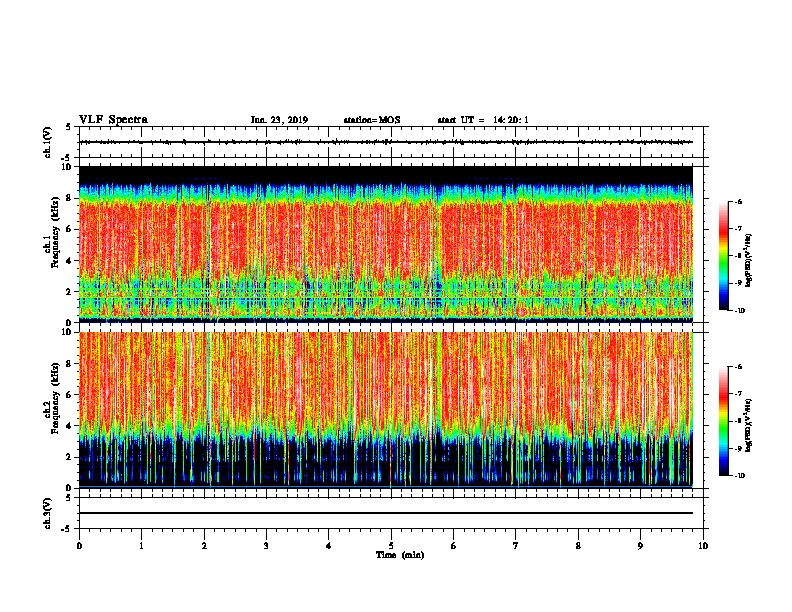The width and height of the screenshot is (792, 612).
Task: Click the ch.1 waveform trace panel
Action: [391, 142]
